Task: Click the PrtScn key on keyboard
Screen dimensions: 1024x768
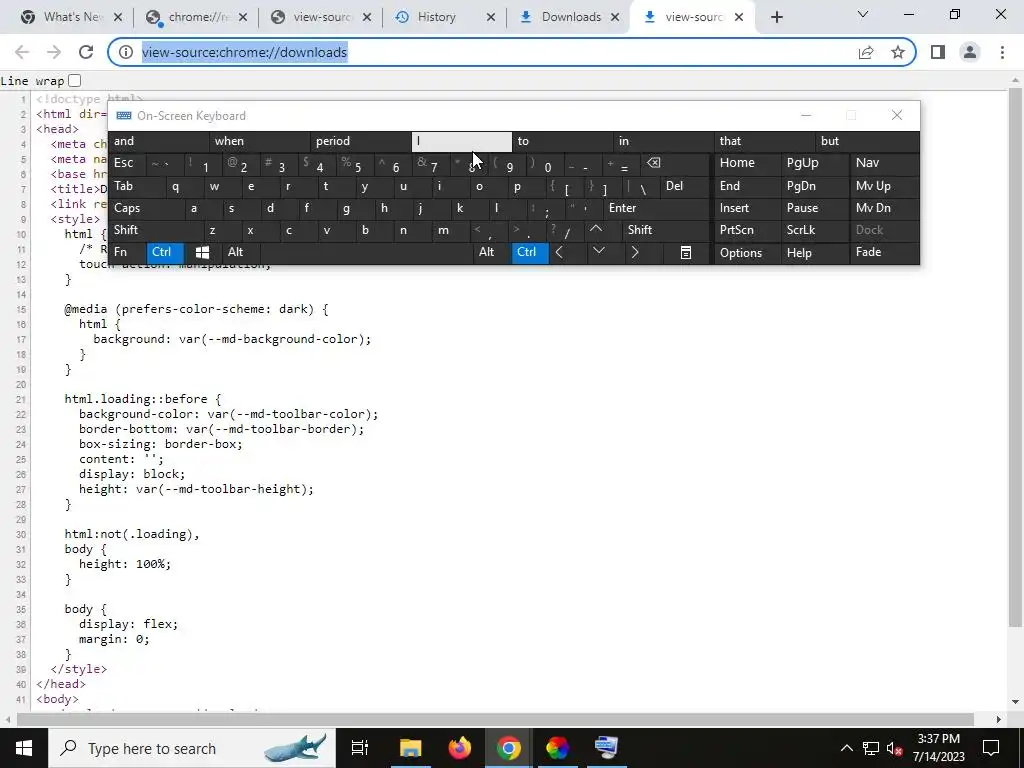Action: pos(747,230)
